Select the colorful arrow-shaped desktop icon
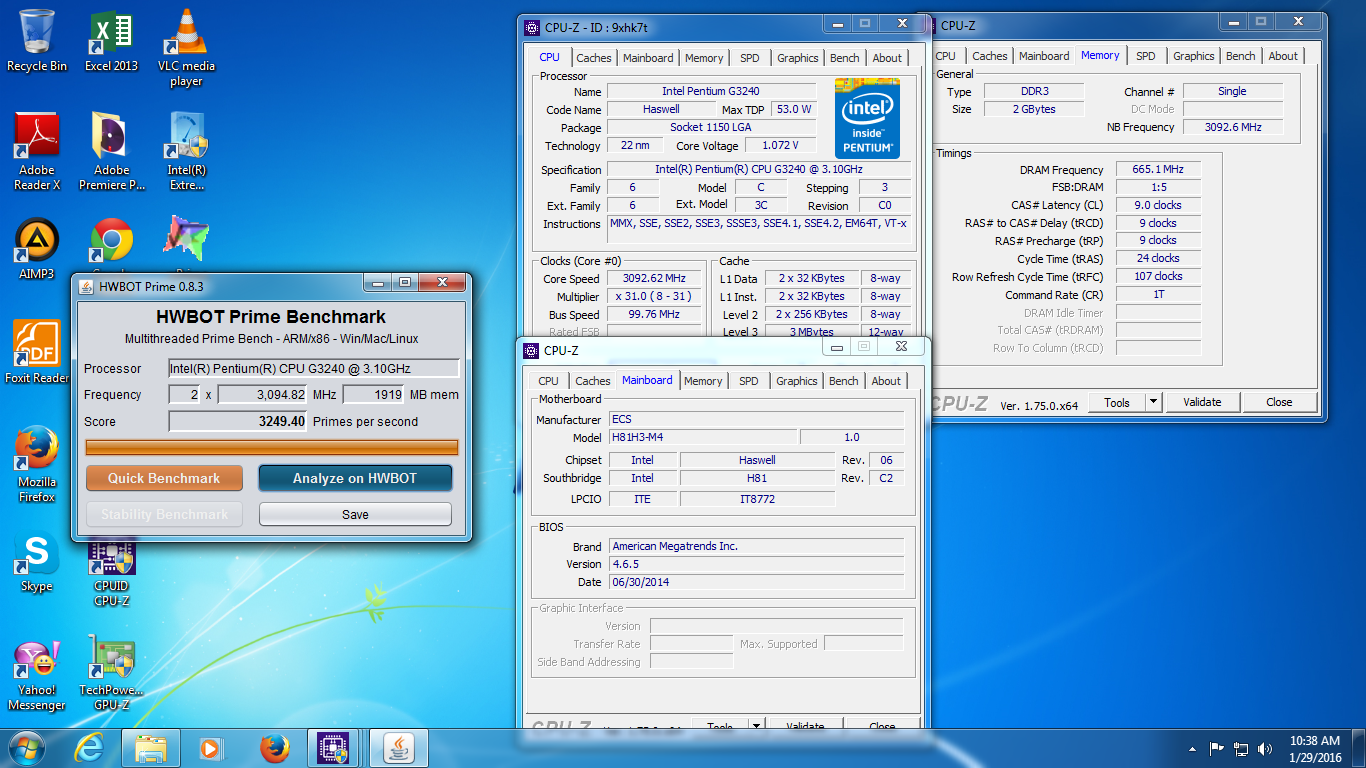 click(185, 241)
